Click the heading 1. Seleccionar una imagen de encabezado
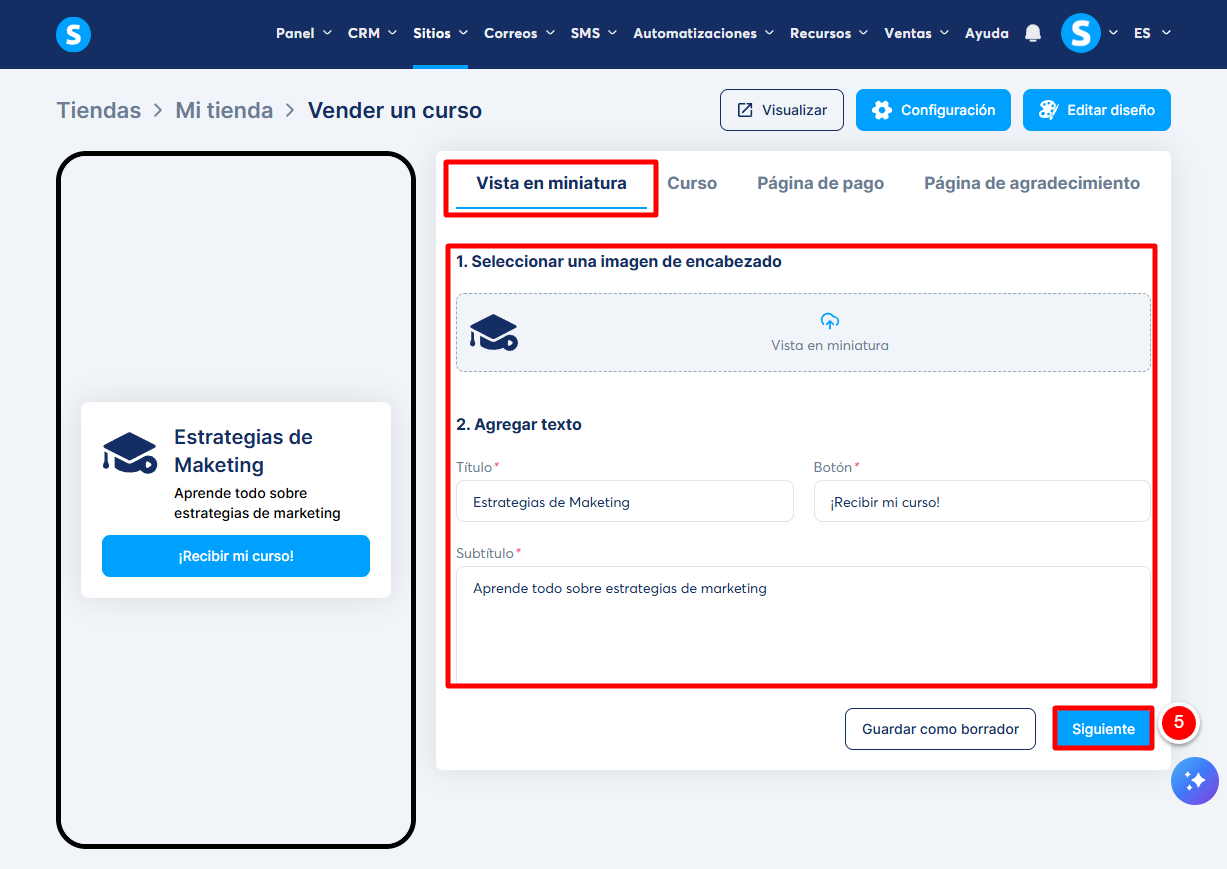Viewport: 1227px width, 869px height. (619, 262)
